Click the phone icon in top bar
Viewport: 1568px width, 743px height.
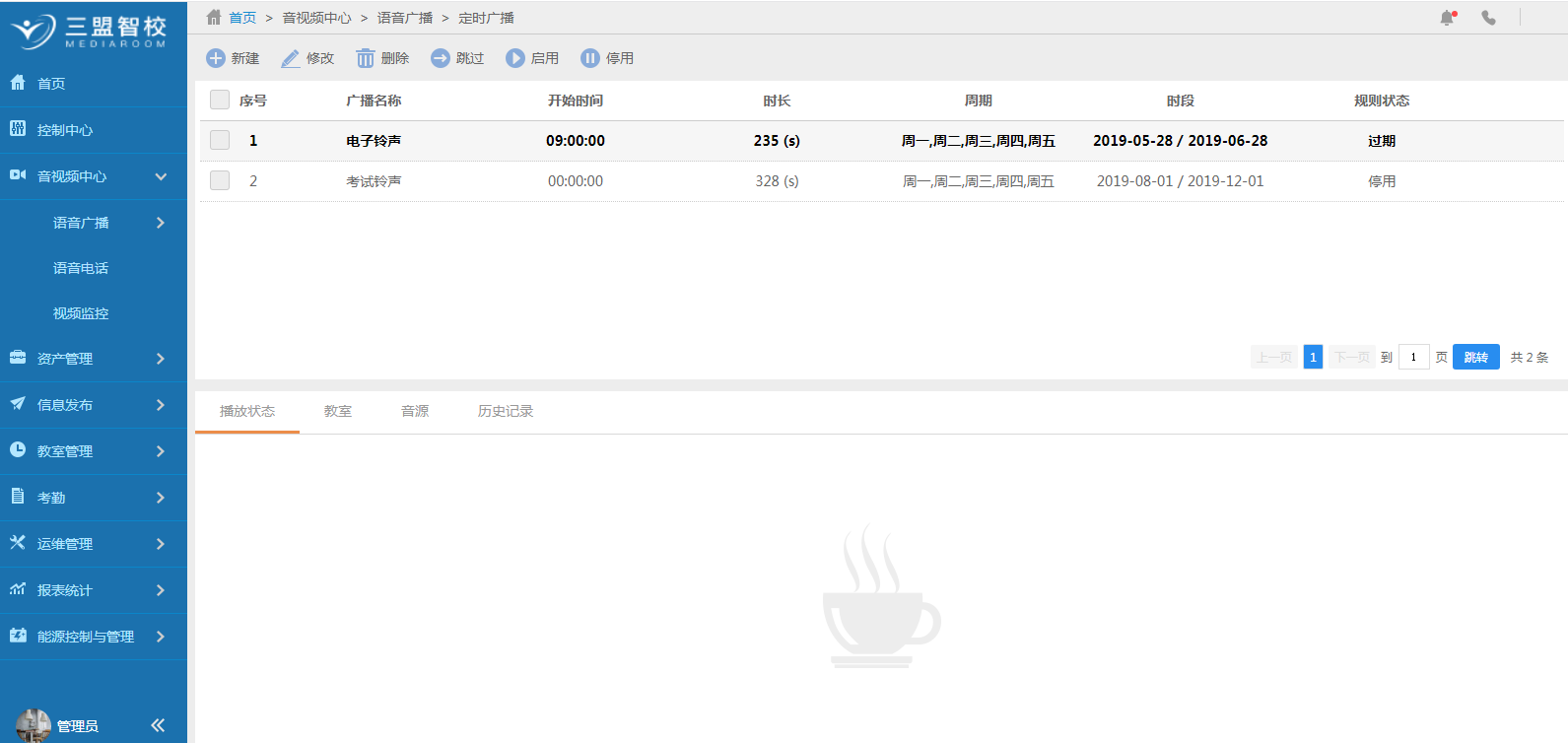tap(1488, 18)
